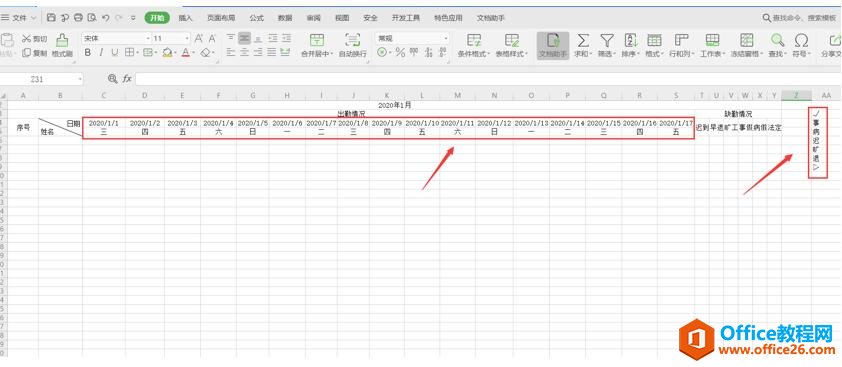The width and height of the screenshot is (842, 367).
Task: Click the Filter (筛选) funnel icon
Action: tap(607, 40)
